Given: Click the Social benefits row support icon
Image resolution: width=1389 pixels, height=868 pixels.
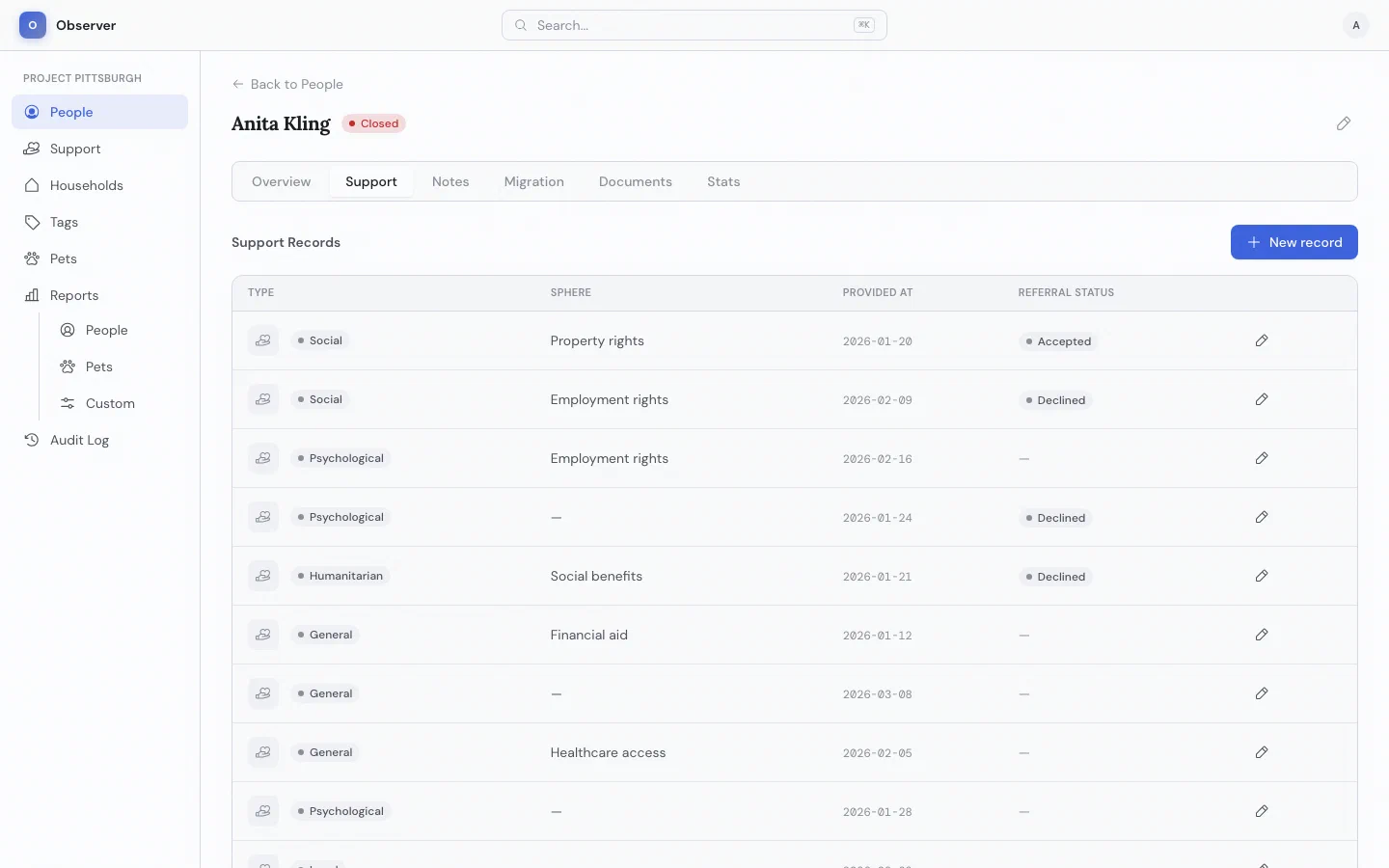Looking at the screenshot, I should point(263,576).
